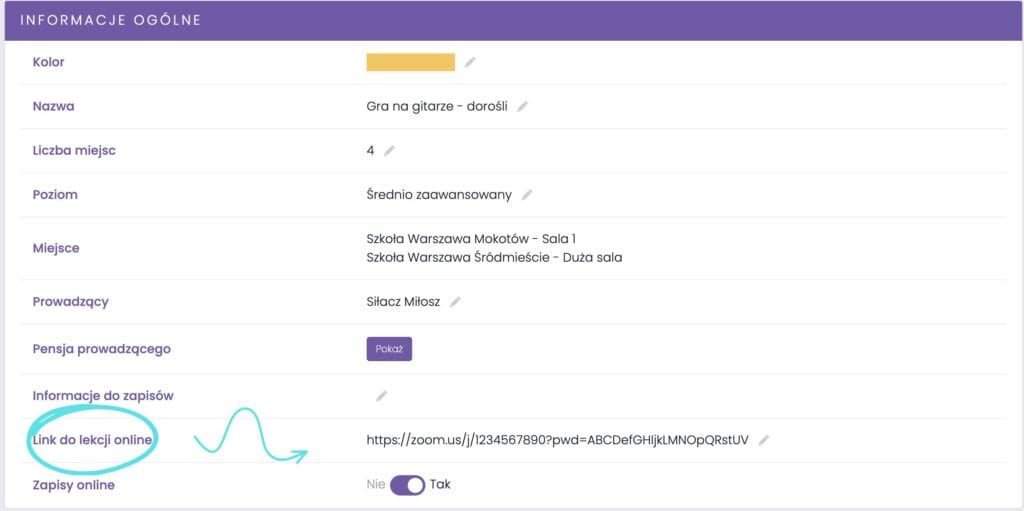1024x511 pixels.
Task: Edit Informacje do zapisów using the pencil icon
Action: click(381, 396)
